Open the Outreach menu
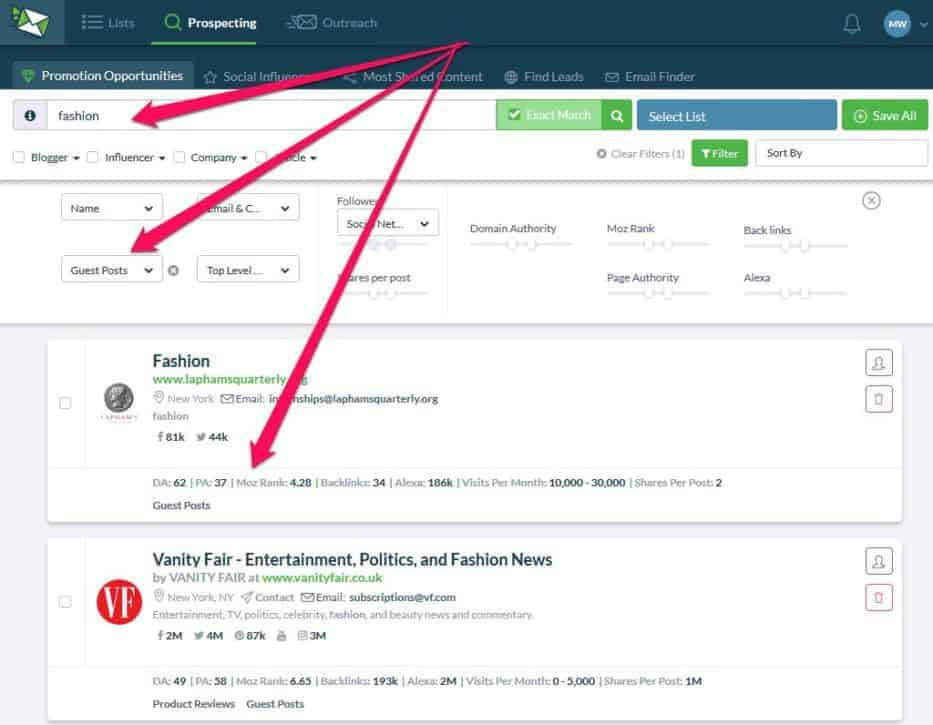 (x=332, y=23)
